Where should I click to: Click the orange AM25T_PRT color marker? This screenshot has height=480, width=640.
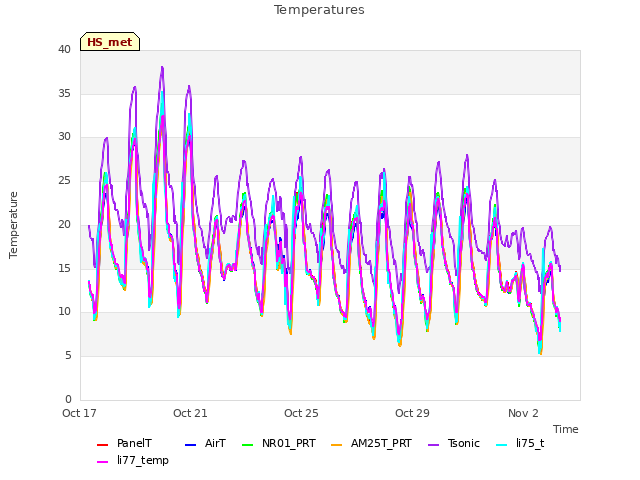337,444
